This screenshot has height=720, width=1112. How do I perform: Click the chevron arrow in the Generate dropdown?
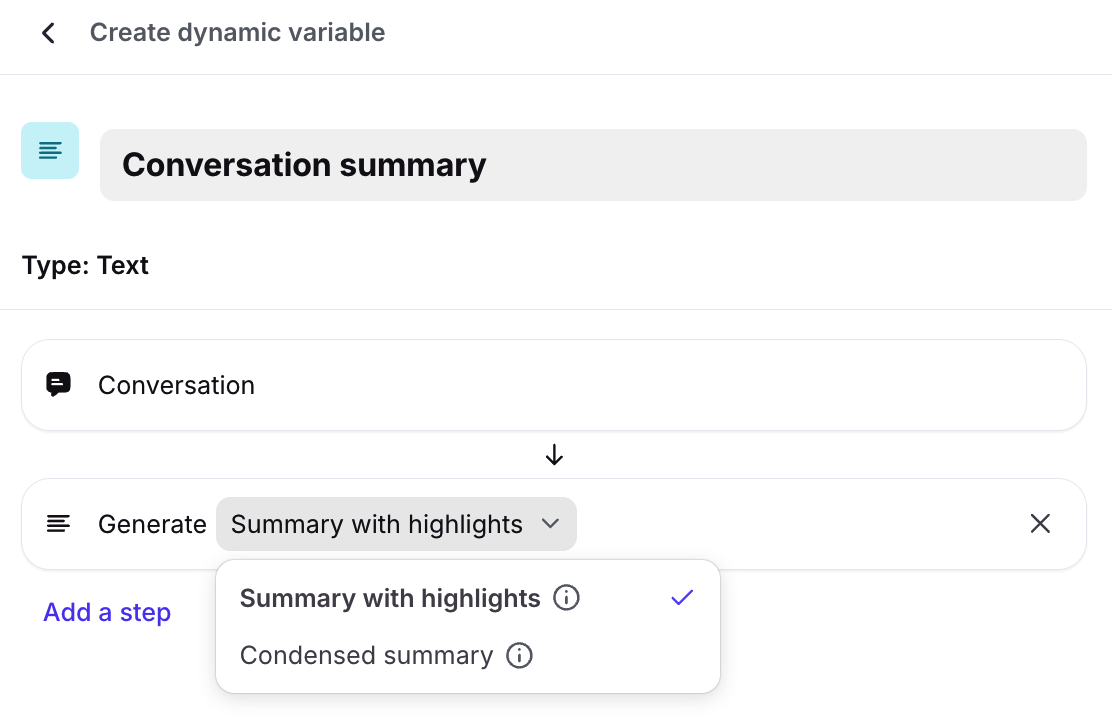[550, 524]
